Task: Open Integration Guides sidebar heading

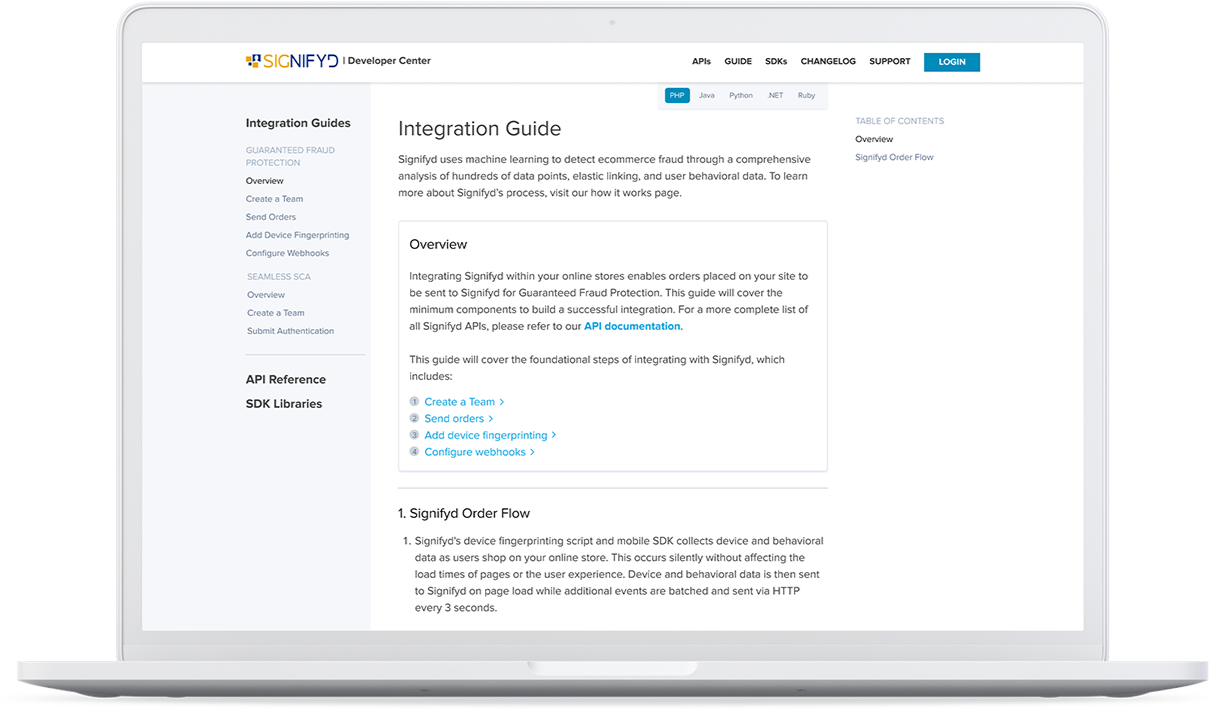Action: pyautogui.click(x=298, y=123)
